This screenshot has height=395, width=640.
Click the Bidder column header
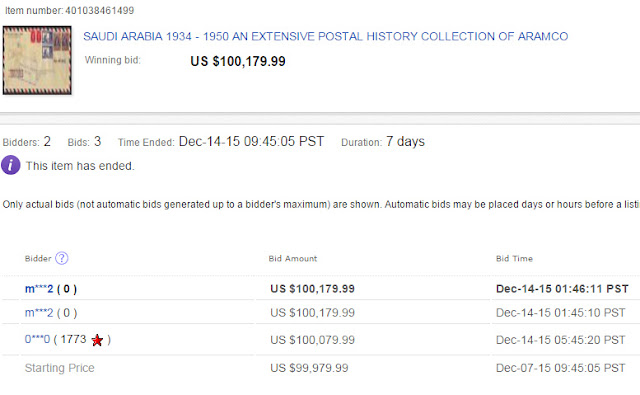pos(38,258)
